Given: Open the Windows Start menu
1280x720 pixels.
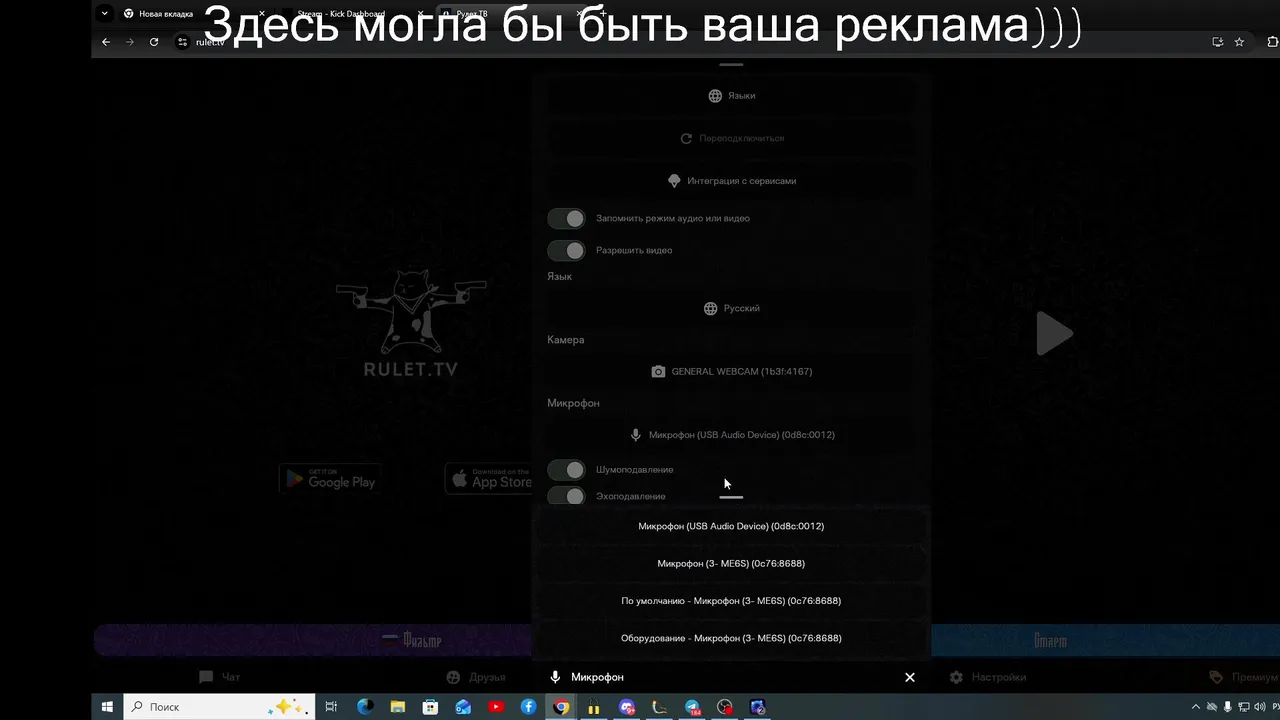Looking at the screenshot, I should click(x=107, y=707).
